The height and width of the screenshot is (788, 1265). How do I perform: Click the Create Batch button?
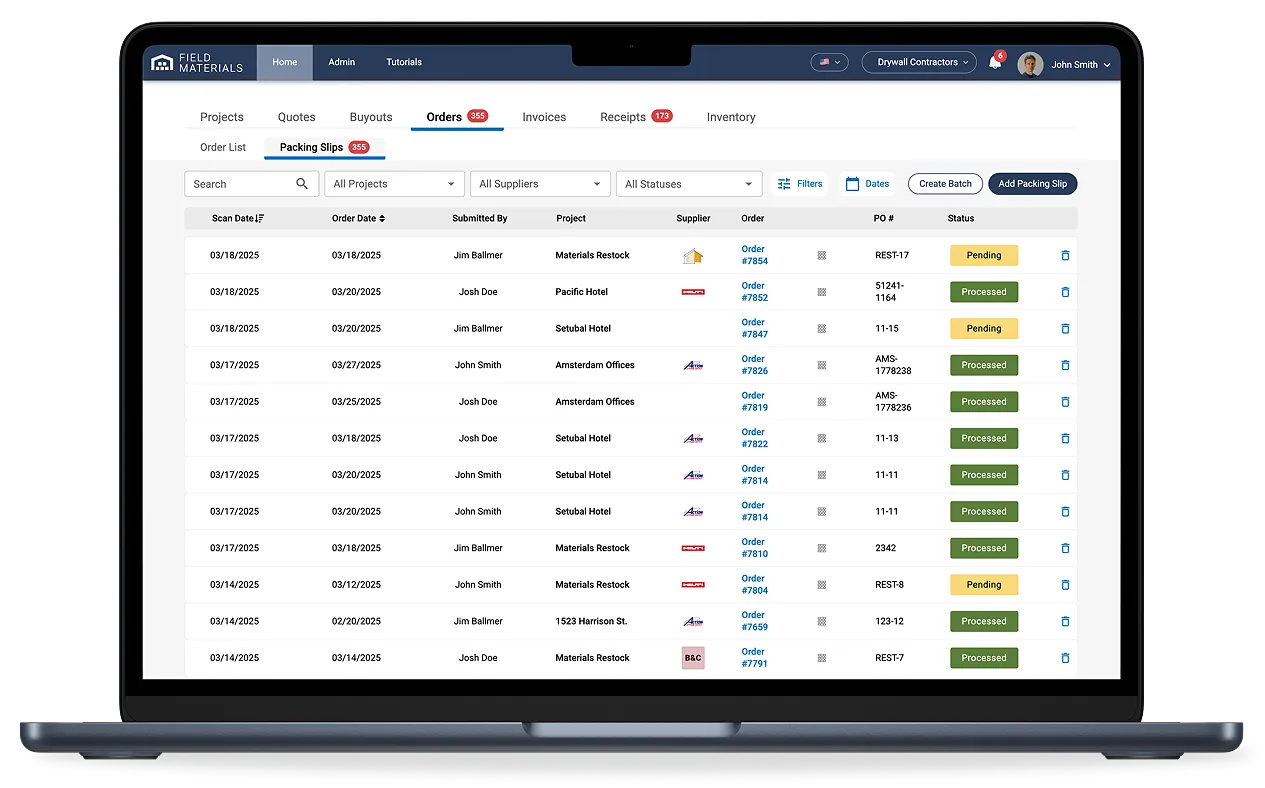(945, 184)
